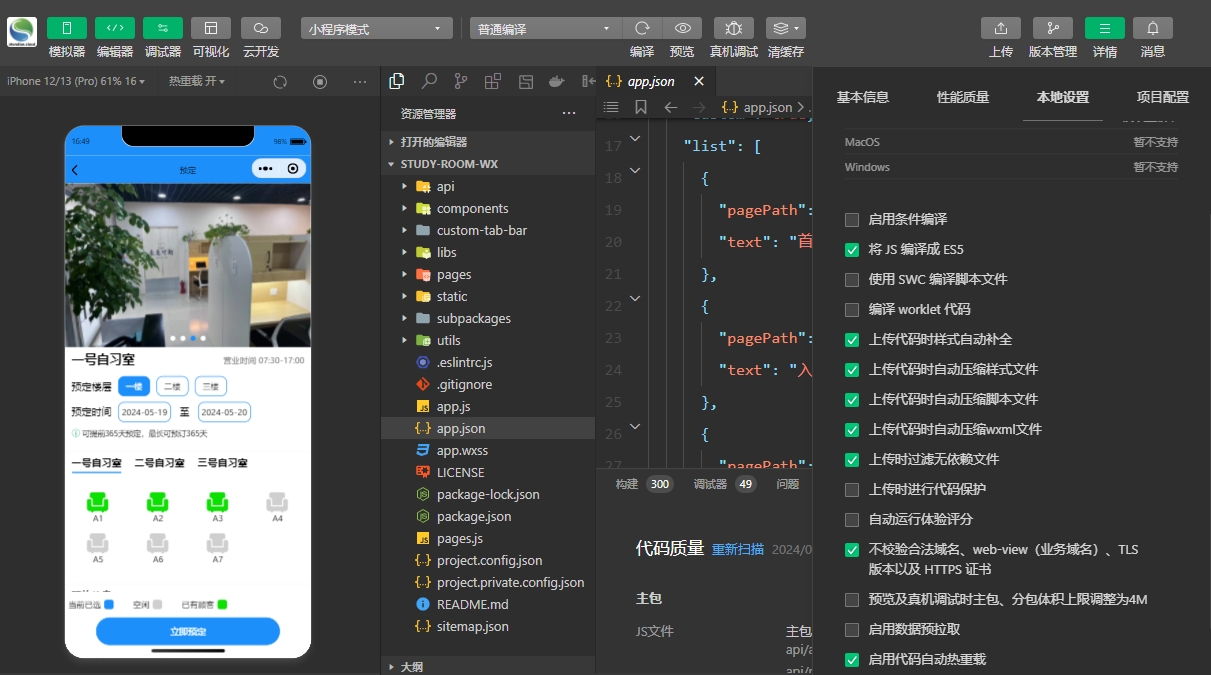Open search in the activity bar

click(x=429, y=81)
